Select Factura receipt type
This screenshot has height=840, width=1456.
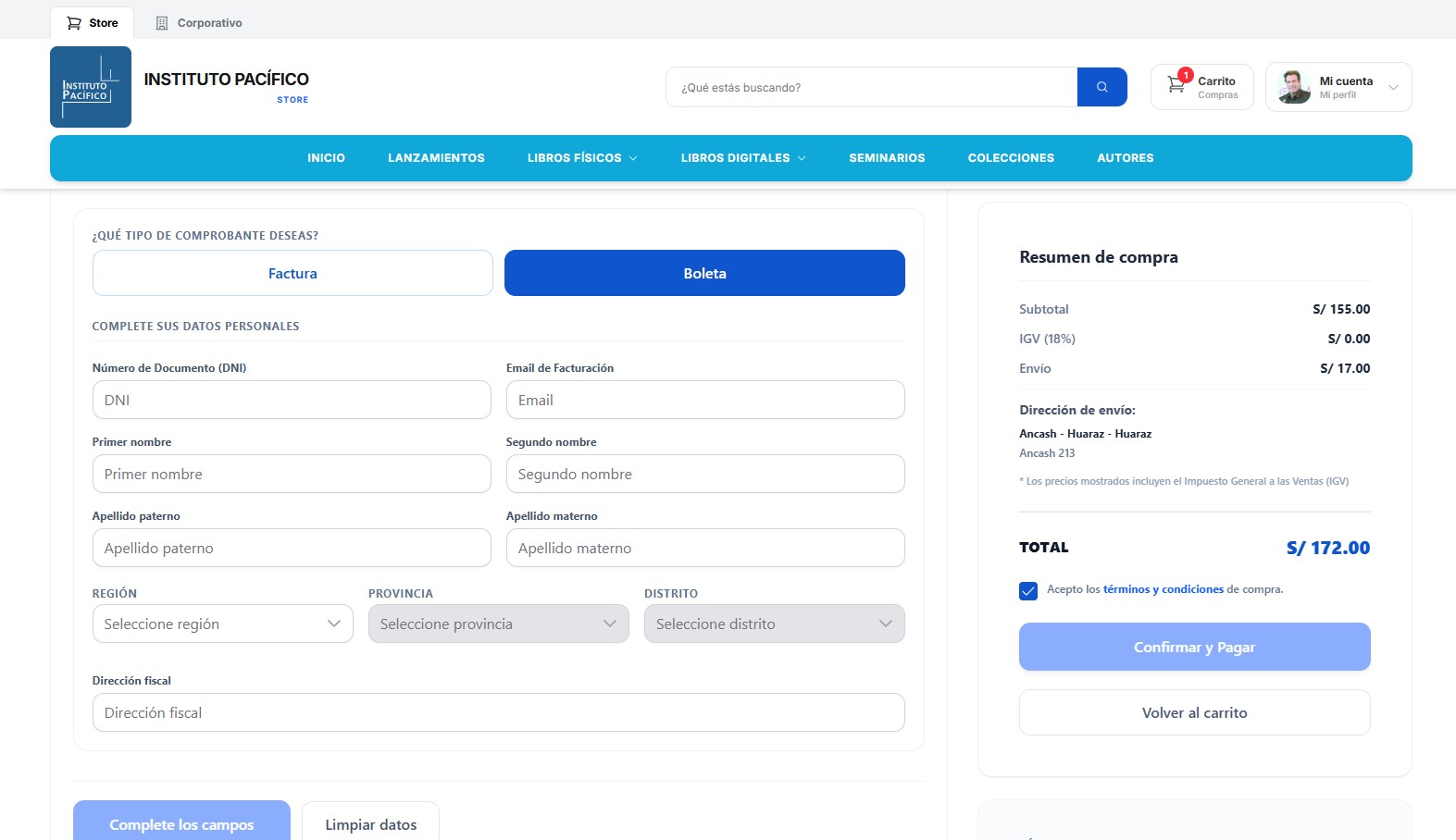292,273
